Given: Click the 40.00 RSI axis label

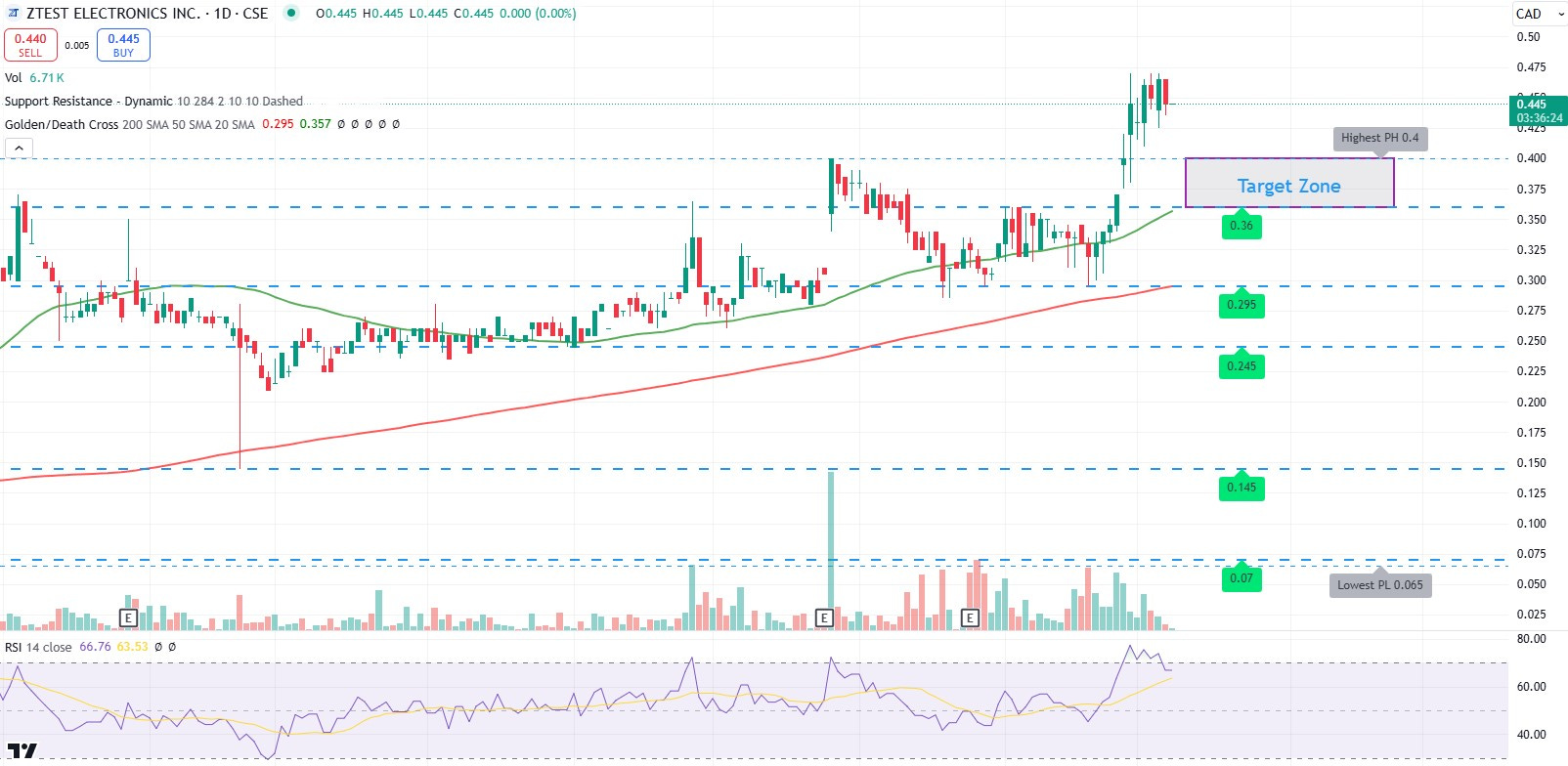Looking at the screenshot, I should coord(1531,735).
